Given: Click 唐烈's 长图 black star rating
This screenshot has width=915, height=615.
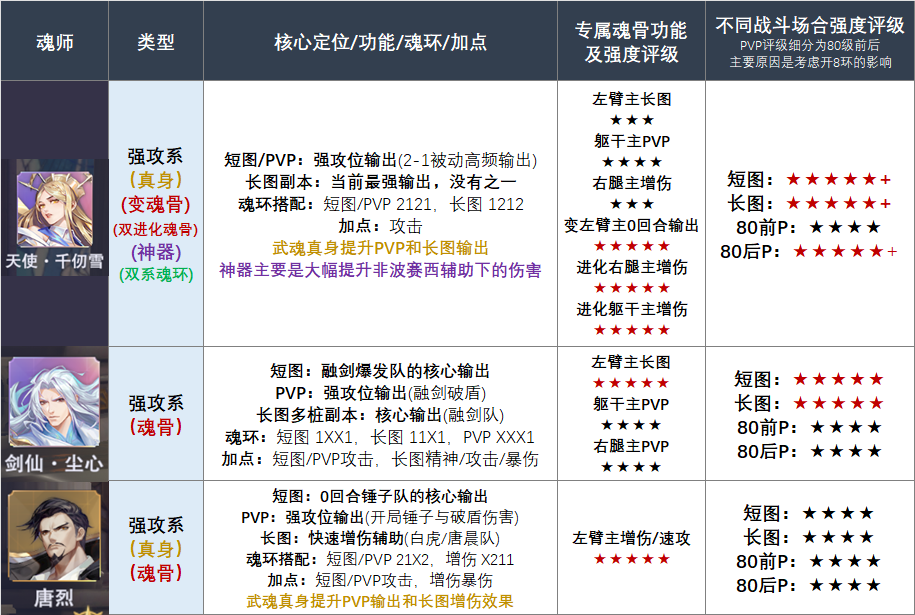Looking at the screenshot, I should (x=838, y=537).
